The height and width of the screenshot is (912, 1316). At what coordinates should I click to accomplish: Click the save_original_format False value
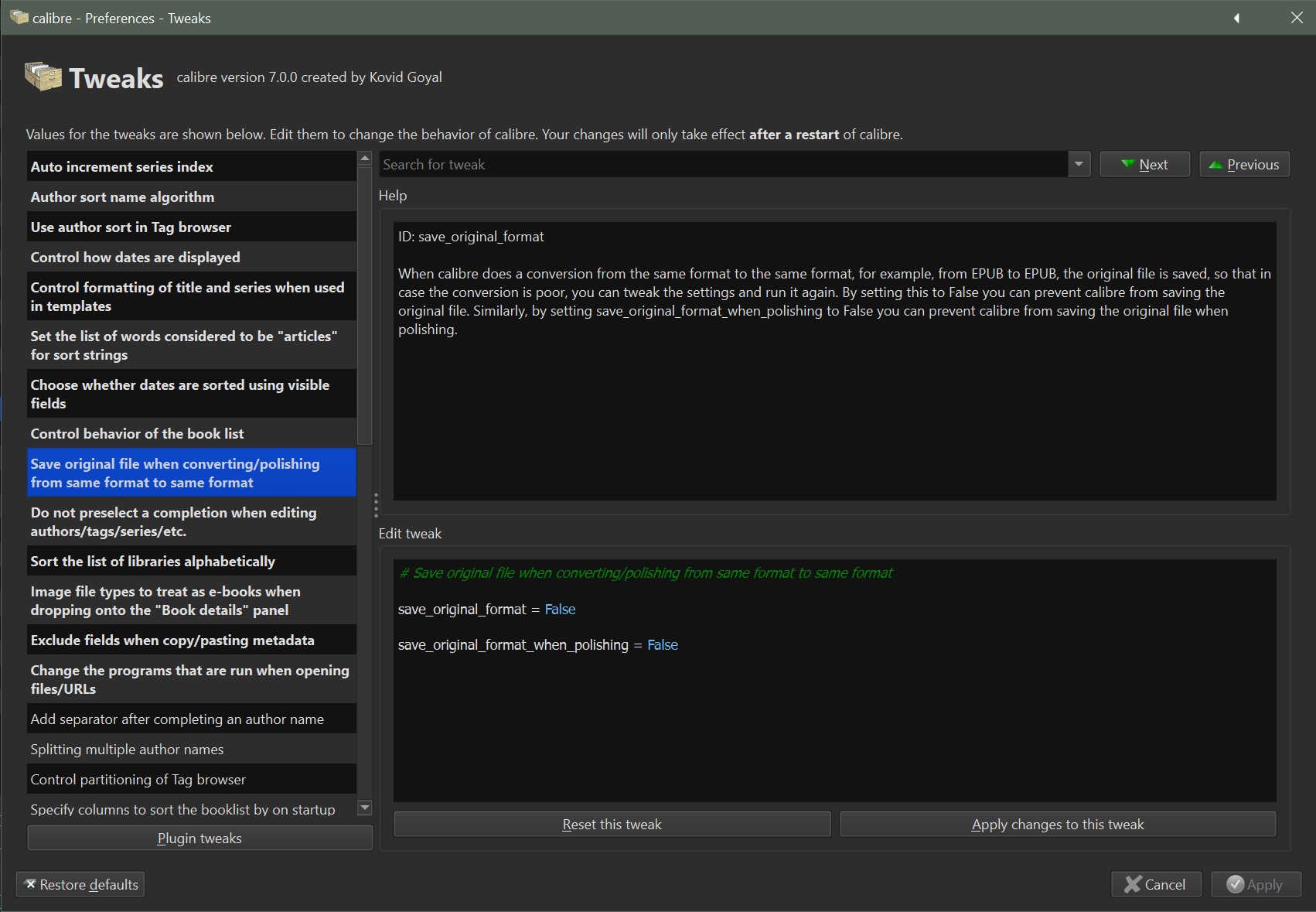[560, 609]
